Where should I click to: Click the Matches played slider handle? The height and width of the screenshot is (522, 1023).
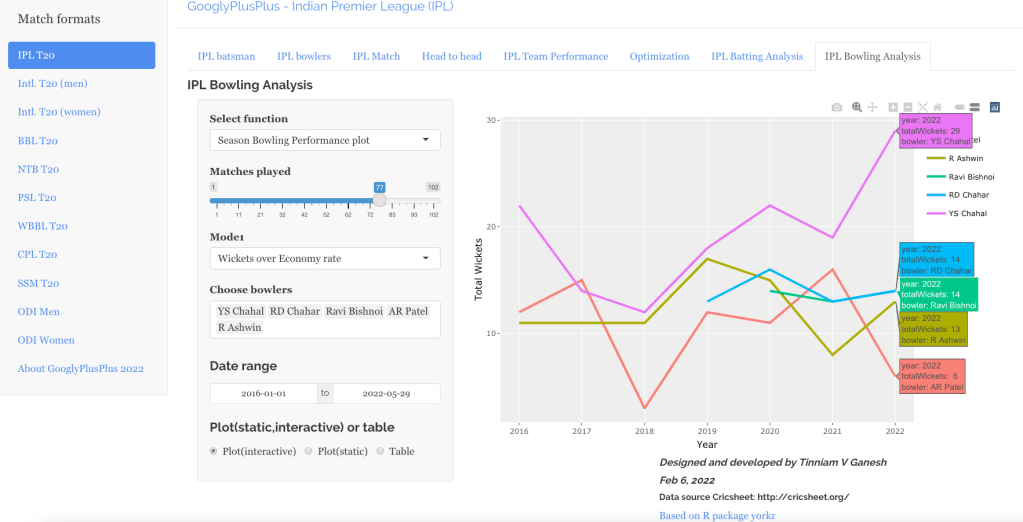tap(379, 200)
